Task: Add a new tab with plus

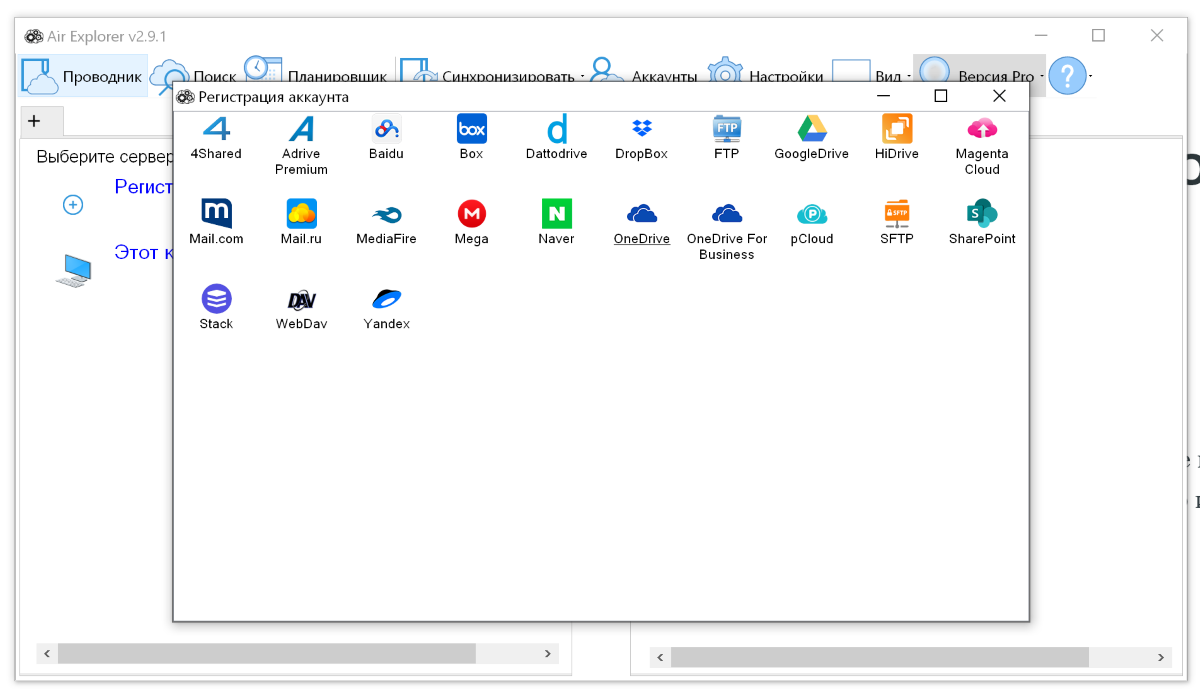Action: tap(34, 121)
